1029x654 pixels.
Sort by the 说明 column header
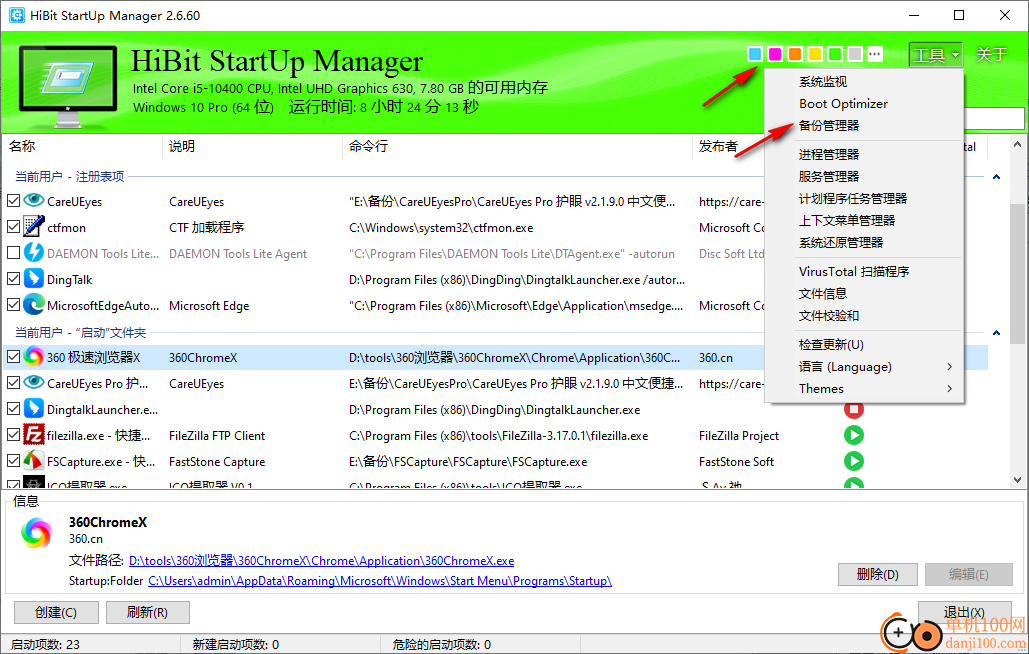(252, 146)
